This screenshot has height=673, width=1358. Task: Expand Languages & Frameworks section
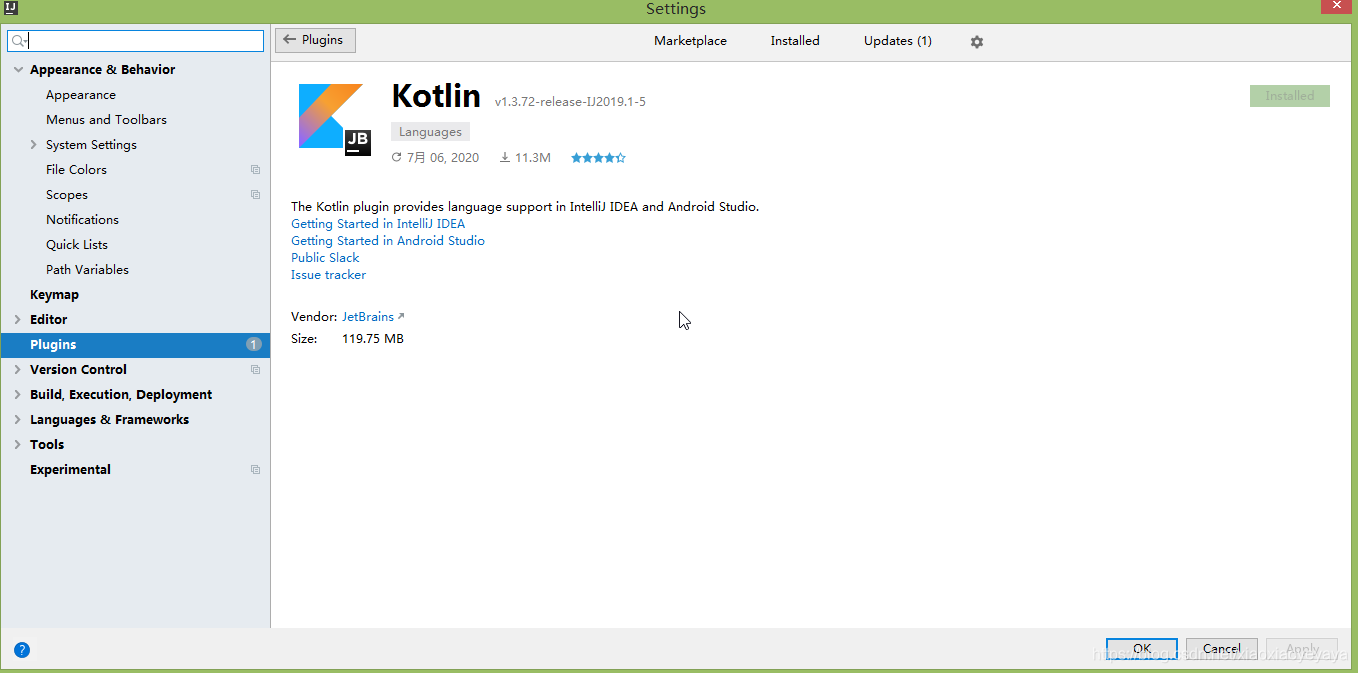coord(18,420)
